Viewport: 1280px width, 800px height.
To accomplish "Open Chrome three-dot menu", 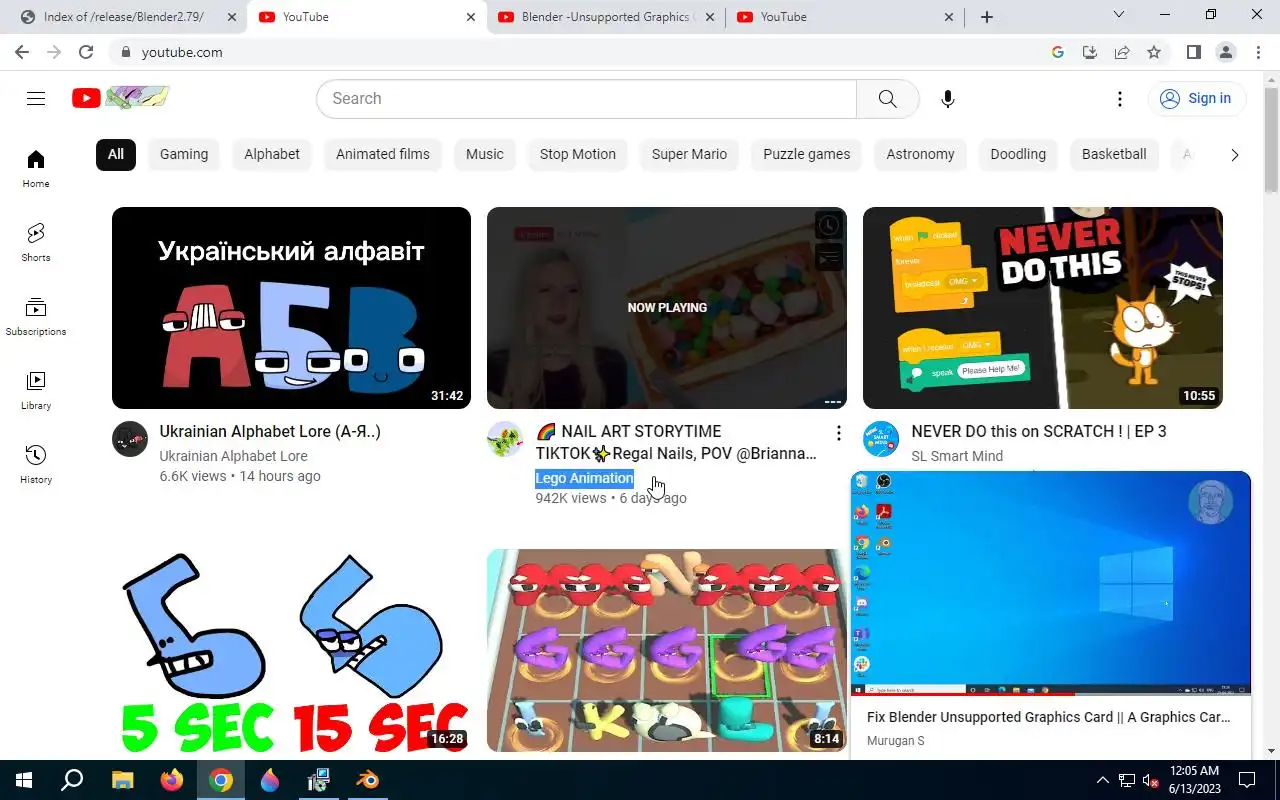I will click(x=1258, y=52).
